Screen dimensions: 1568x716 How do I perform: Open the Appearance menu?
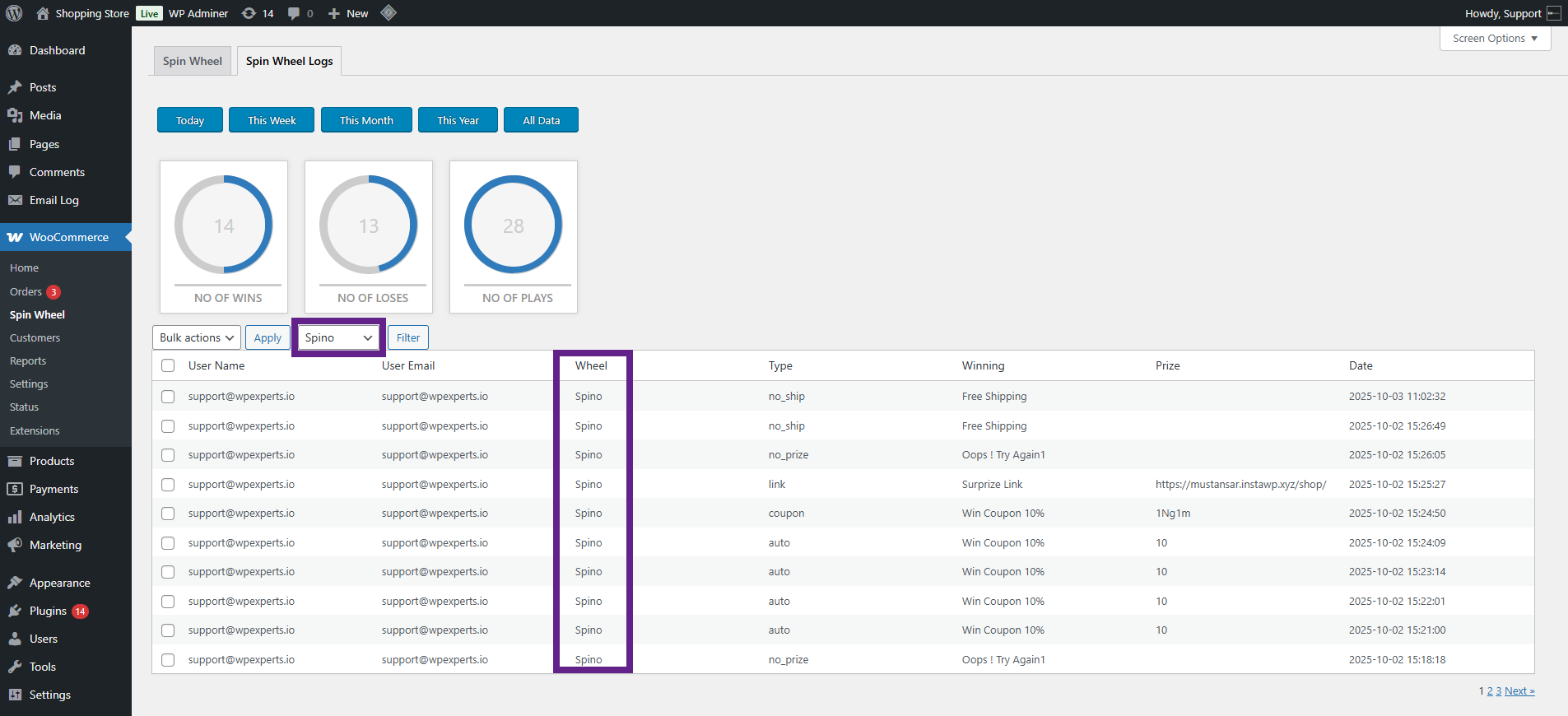[x=59, y=583]
